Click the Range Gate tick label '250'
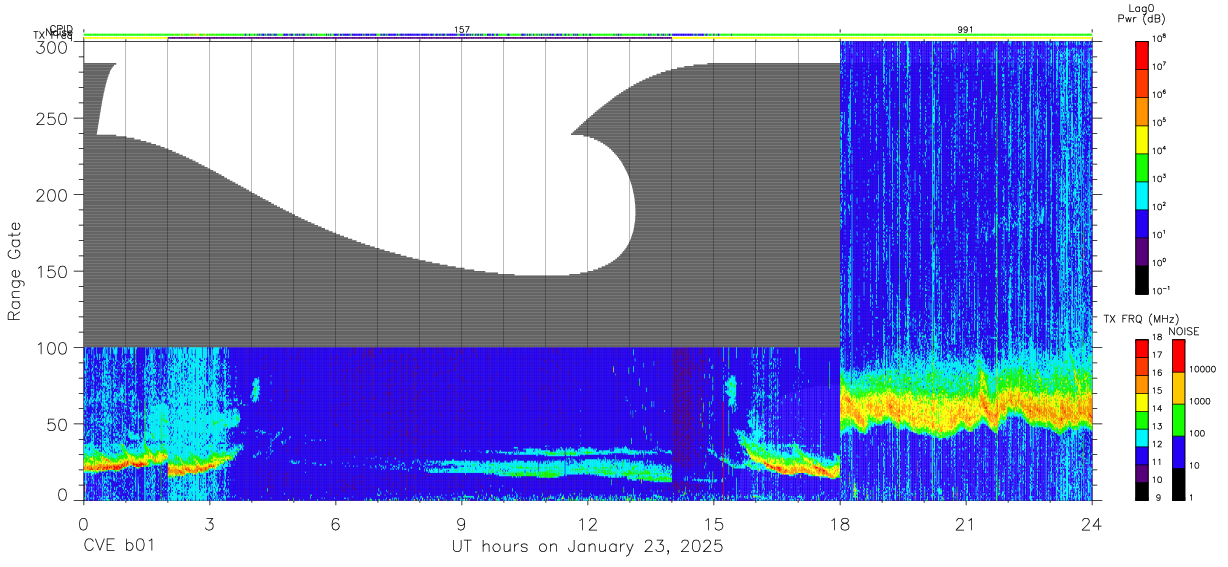The image size is (1228, 567). tap(53, 118)
